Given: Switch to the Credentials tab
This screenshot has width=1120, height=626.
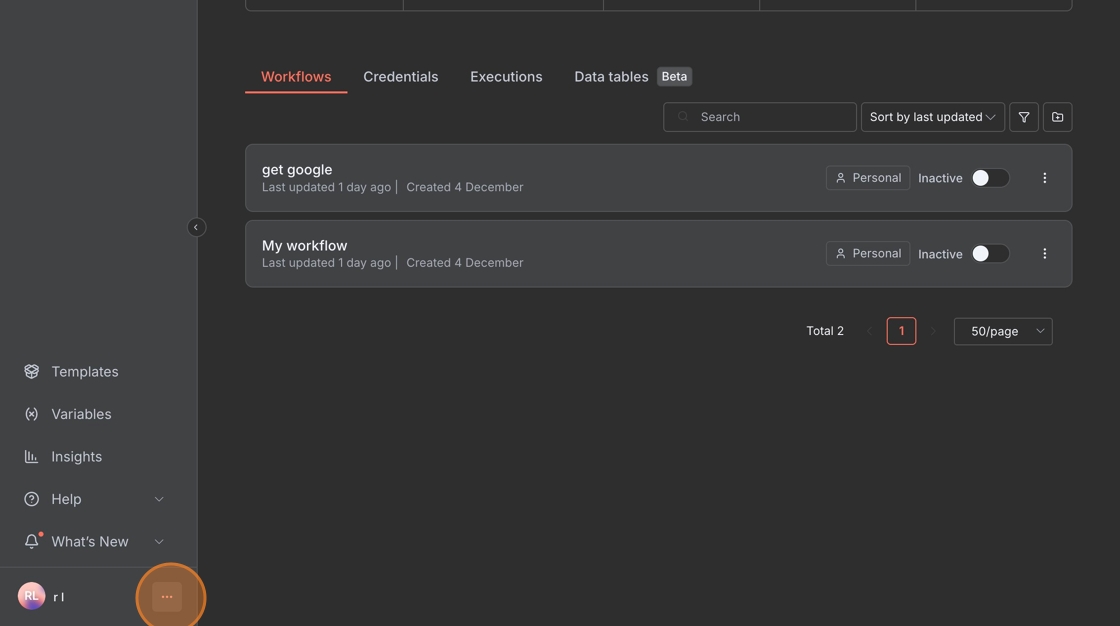Looking at the screenshot, I should pyautogui.click(x=400, y=77).
